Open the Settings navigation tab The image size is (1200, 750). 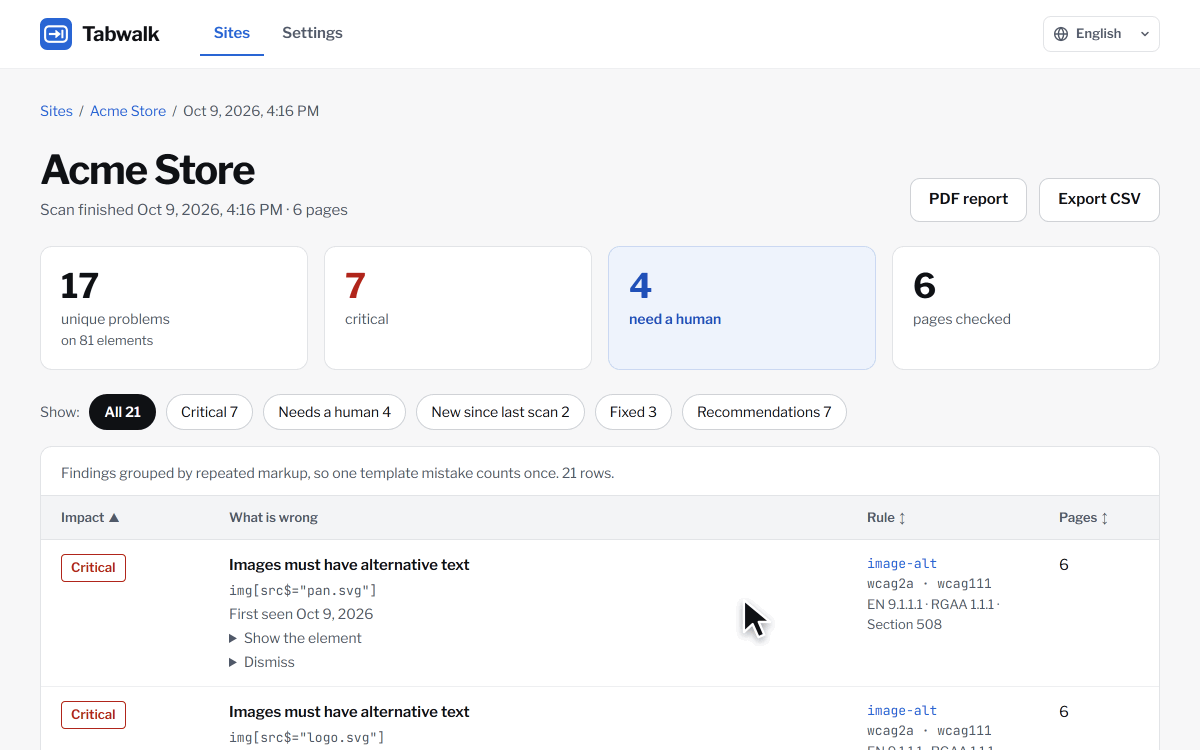click(x=312, y=33)
